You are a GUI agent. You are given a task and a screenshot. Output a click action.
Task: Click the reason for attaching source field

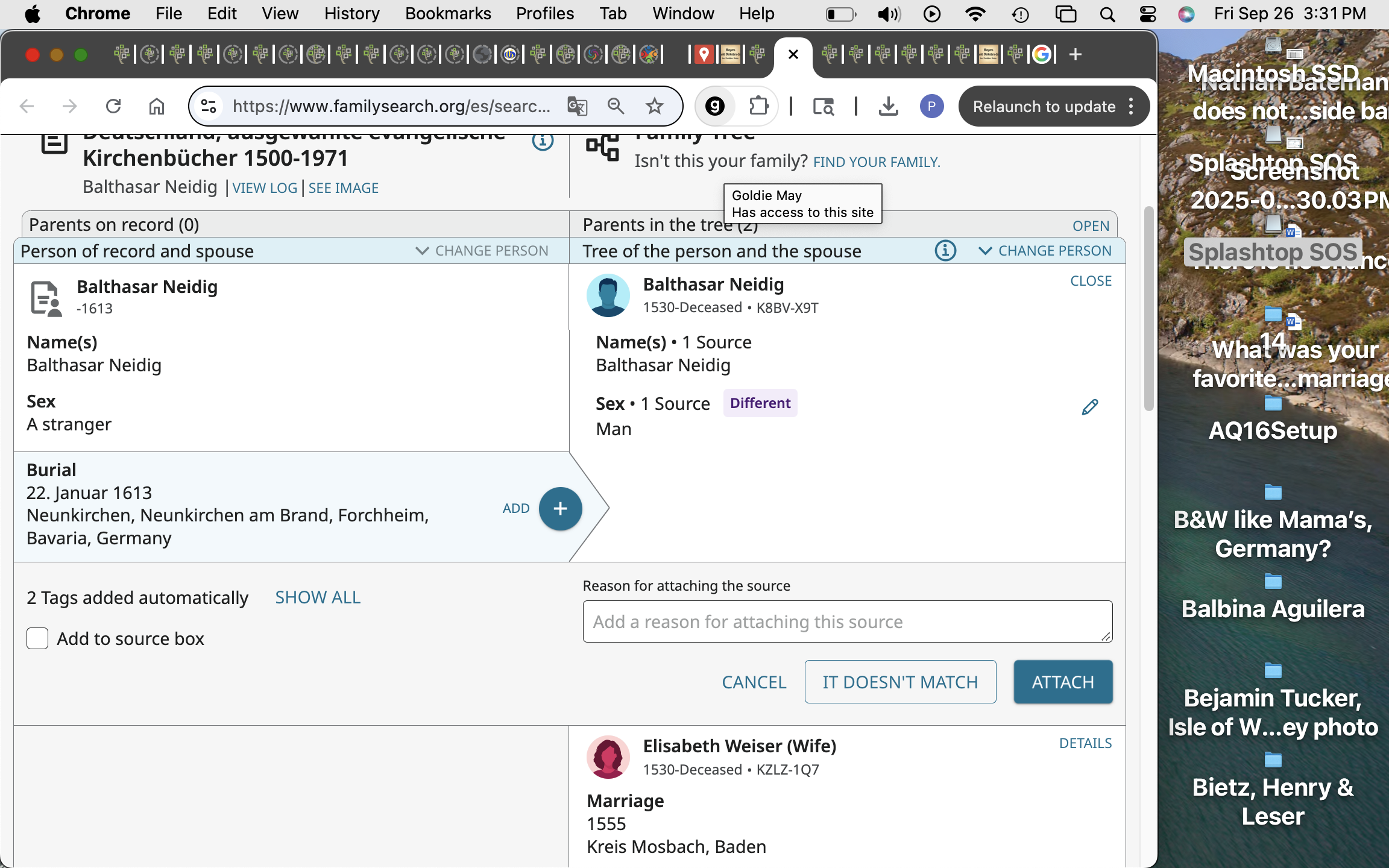pos(846,621)
